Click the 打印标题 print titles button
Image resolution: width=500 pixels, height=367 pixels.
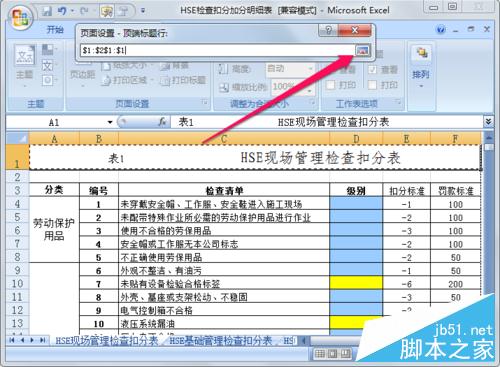[x=183, y=80]
